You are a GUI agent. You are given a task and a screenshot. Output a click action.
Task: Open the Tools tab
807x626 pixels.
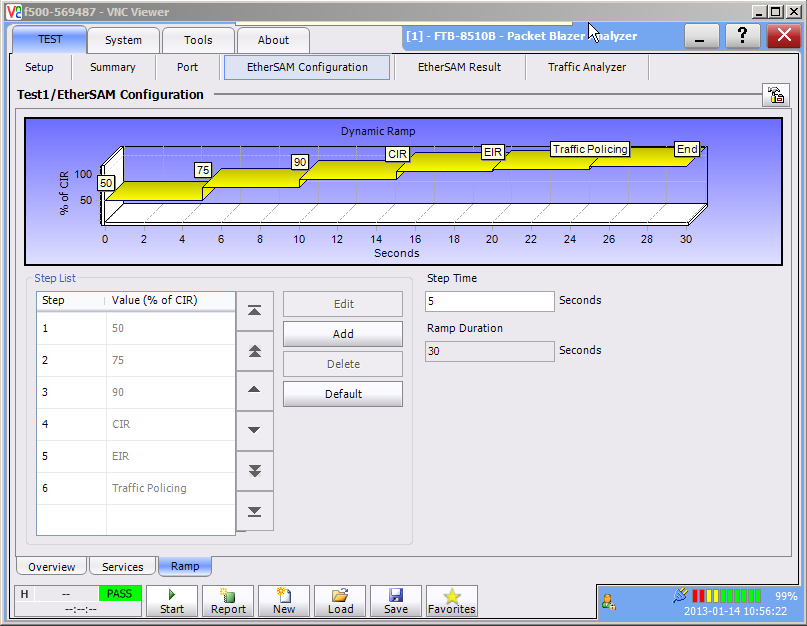click(x=198, y=40)
